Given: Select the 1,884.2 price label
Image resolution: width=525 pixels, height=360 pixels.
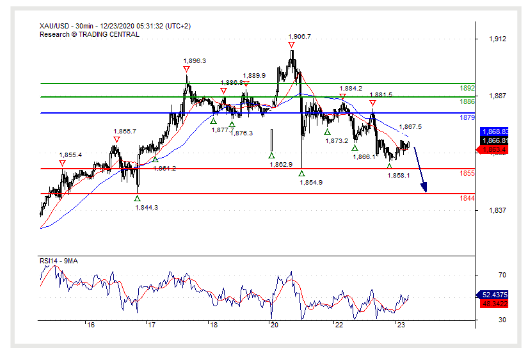Looking at the screenshot, I should tap(351, 88).
